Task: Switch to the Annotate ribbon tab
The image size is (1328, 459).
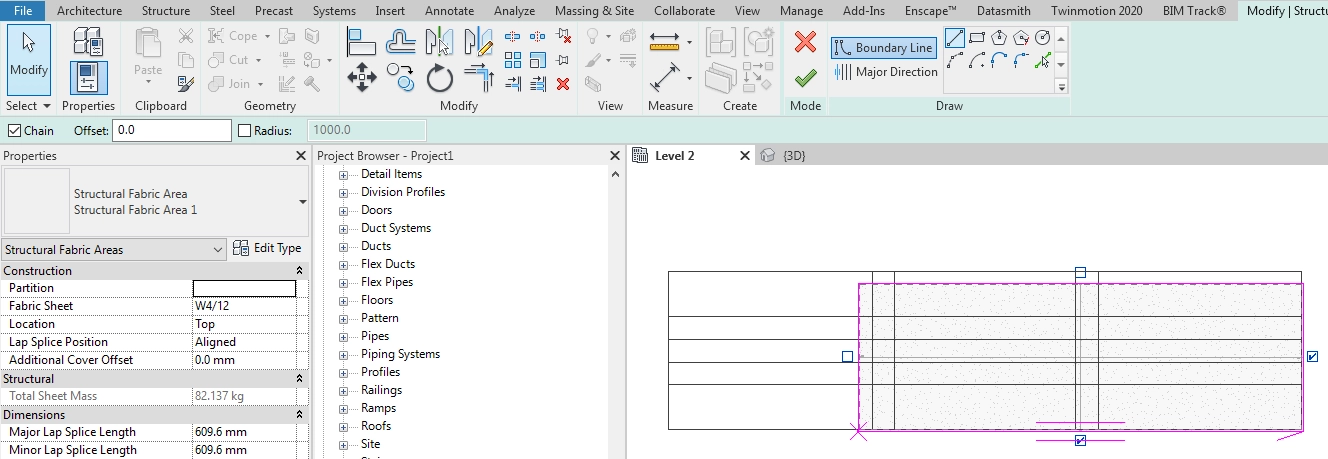Action: [x=449, y=11]
